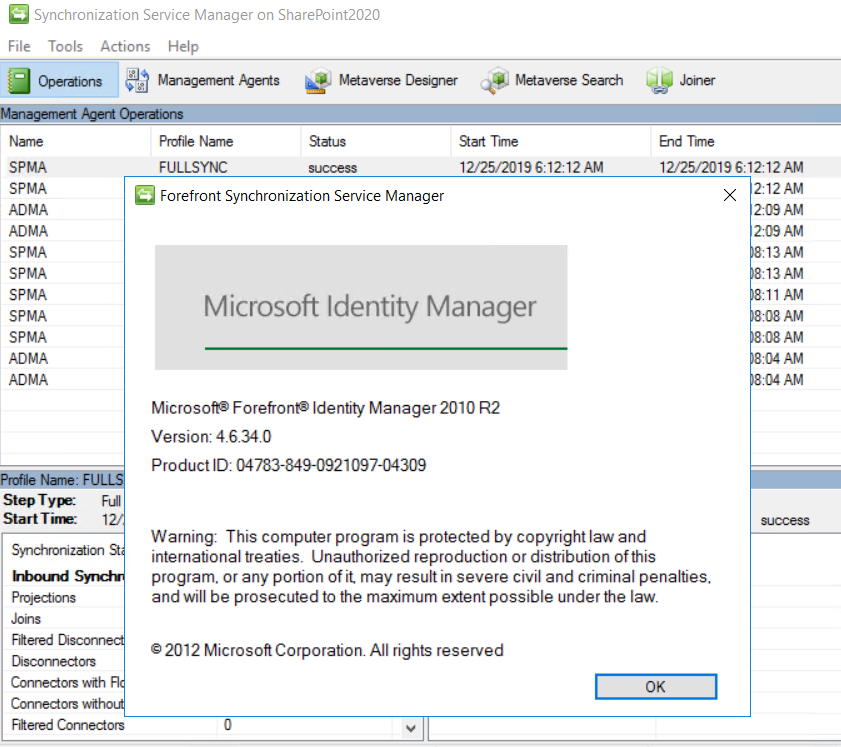Click the Filtered Connectors row
This screenshot has width=841, height=747.
68,725
